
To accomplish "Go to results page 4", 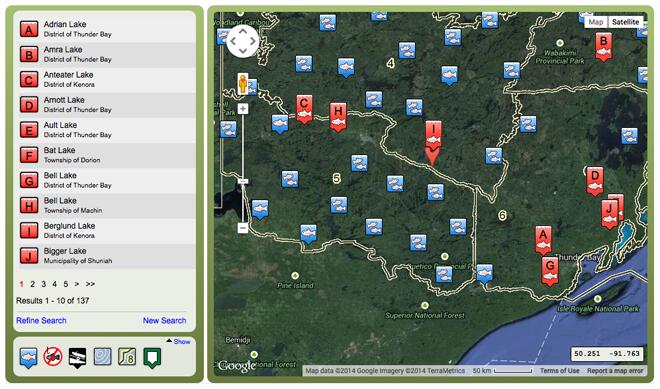I will 54,284.
